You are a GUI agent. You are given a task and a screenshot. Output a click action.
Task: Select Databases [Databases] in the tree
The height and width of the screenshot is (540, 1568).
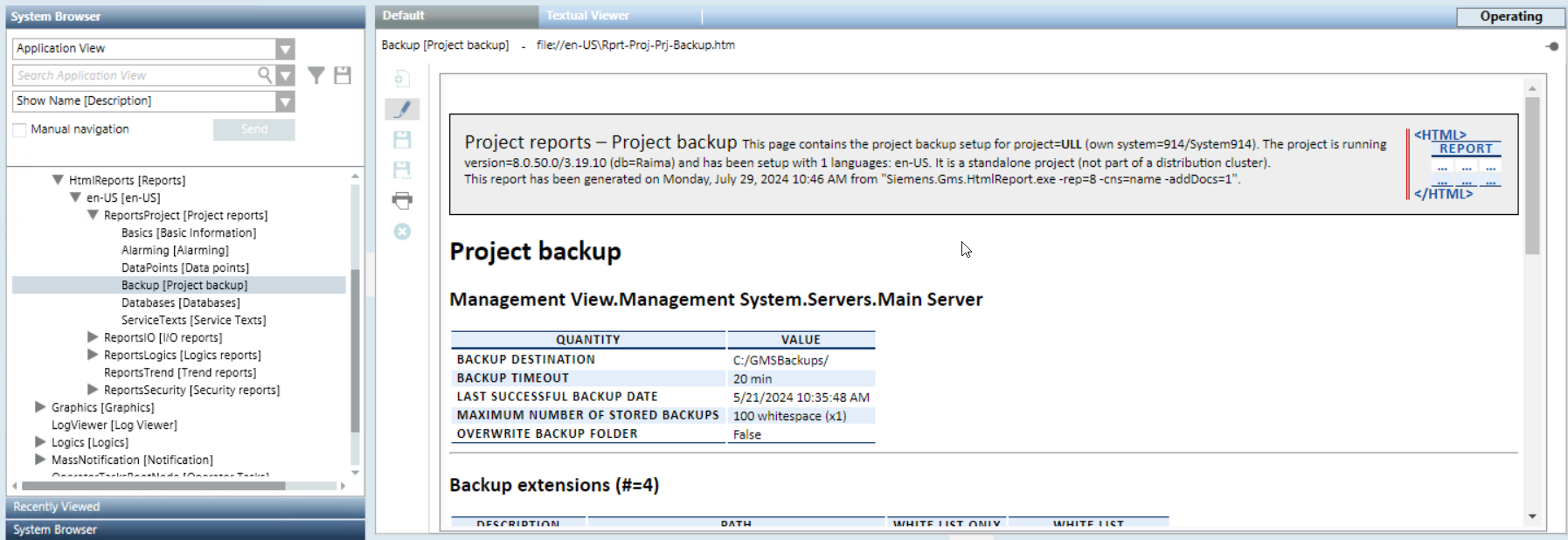pos(180,302)
